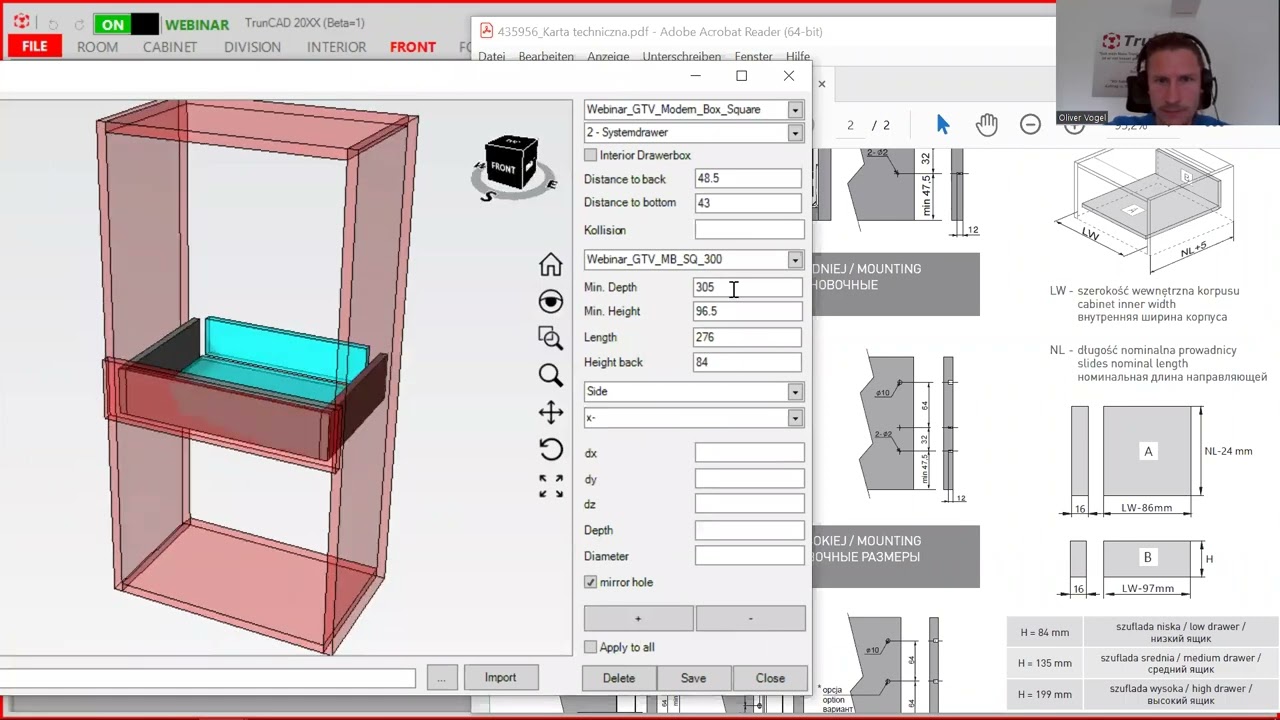The height and width of the screenshot is (720, 1280).
Task: Open the Datei menu in Acrobat
Action: click(x=492, y=57)
